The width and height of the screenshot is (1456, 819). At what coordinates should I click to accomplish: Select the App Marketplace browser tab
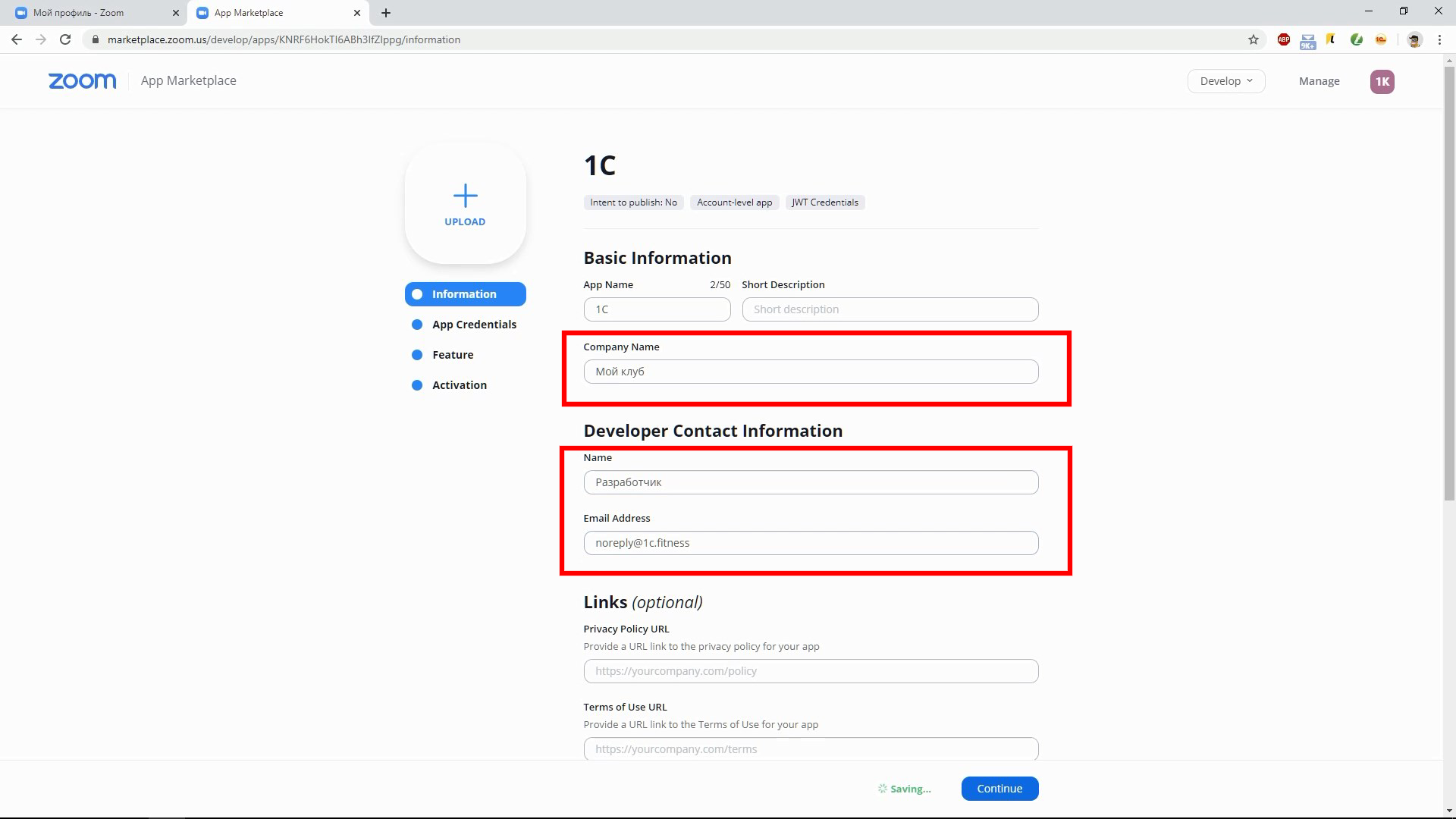278,13
